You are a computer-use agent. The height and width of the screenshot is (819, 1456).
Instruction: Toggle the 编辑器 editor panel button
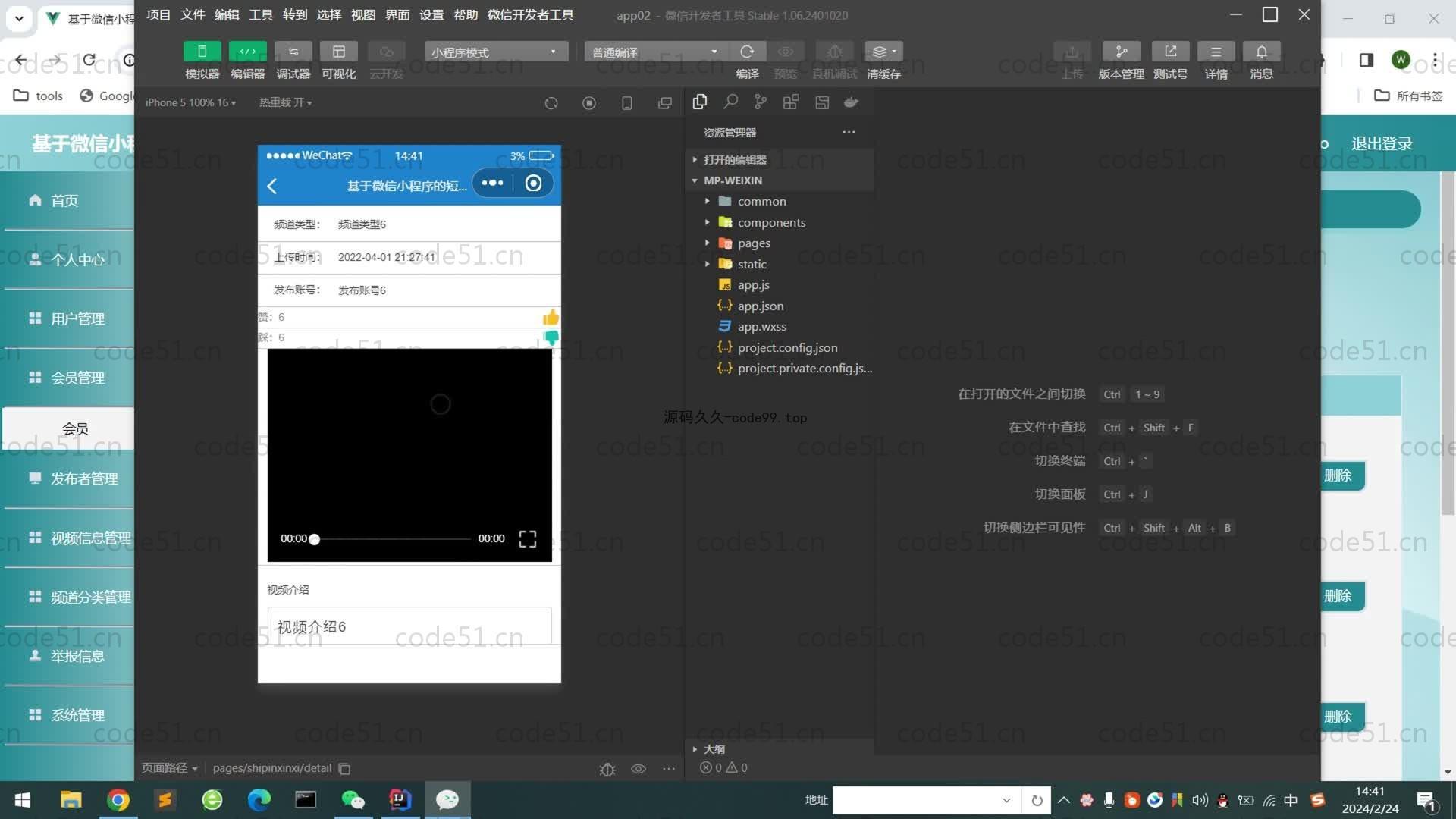[x=247, y=52]
